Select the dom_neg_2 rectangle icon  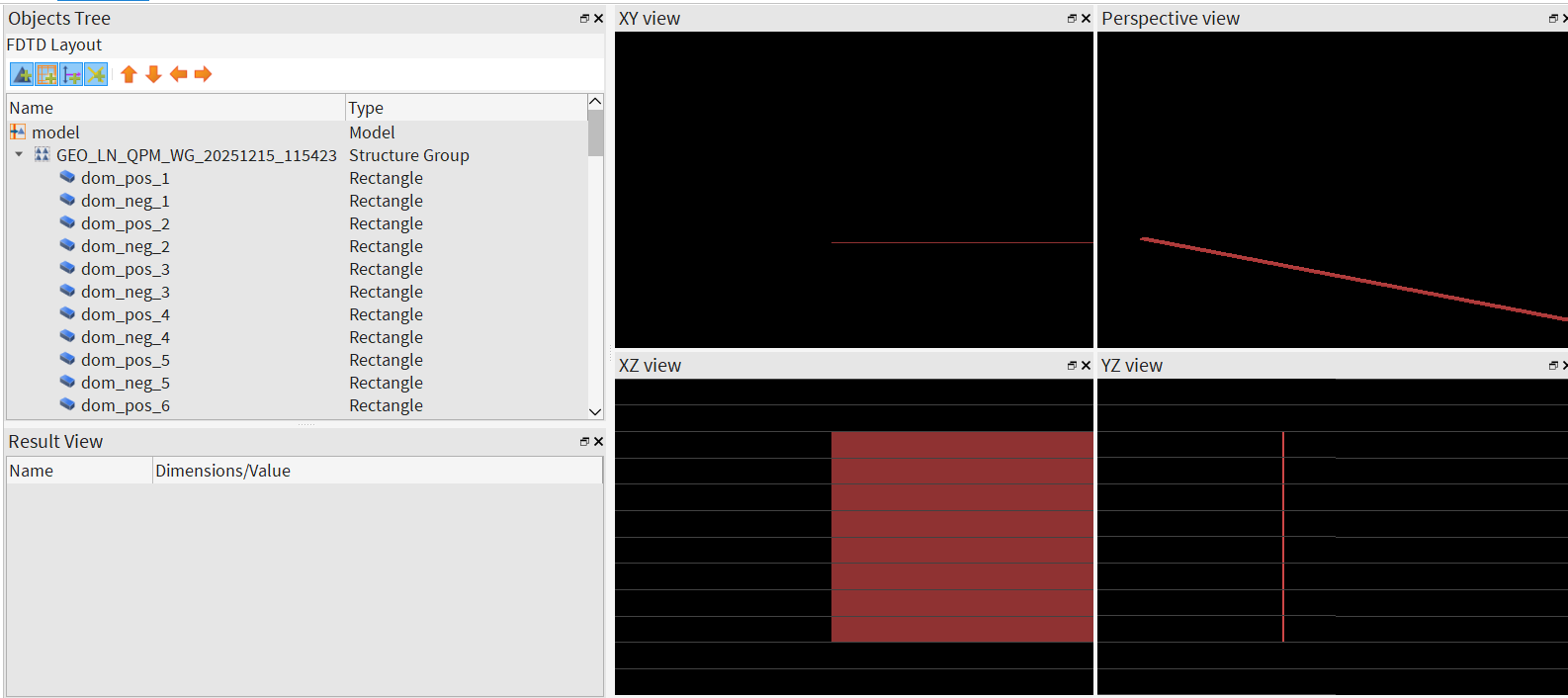pyautogui.click(x=67, y=245)
